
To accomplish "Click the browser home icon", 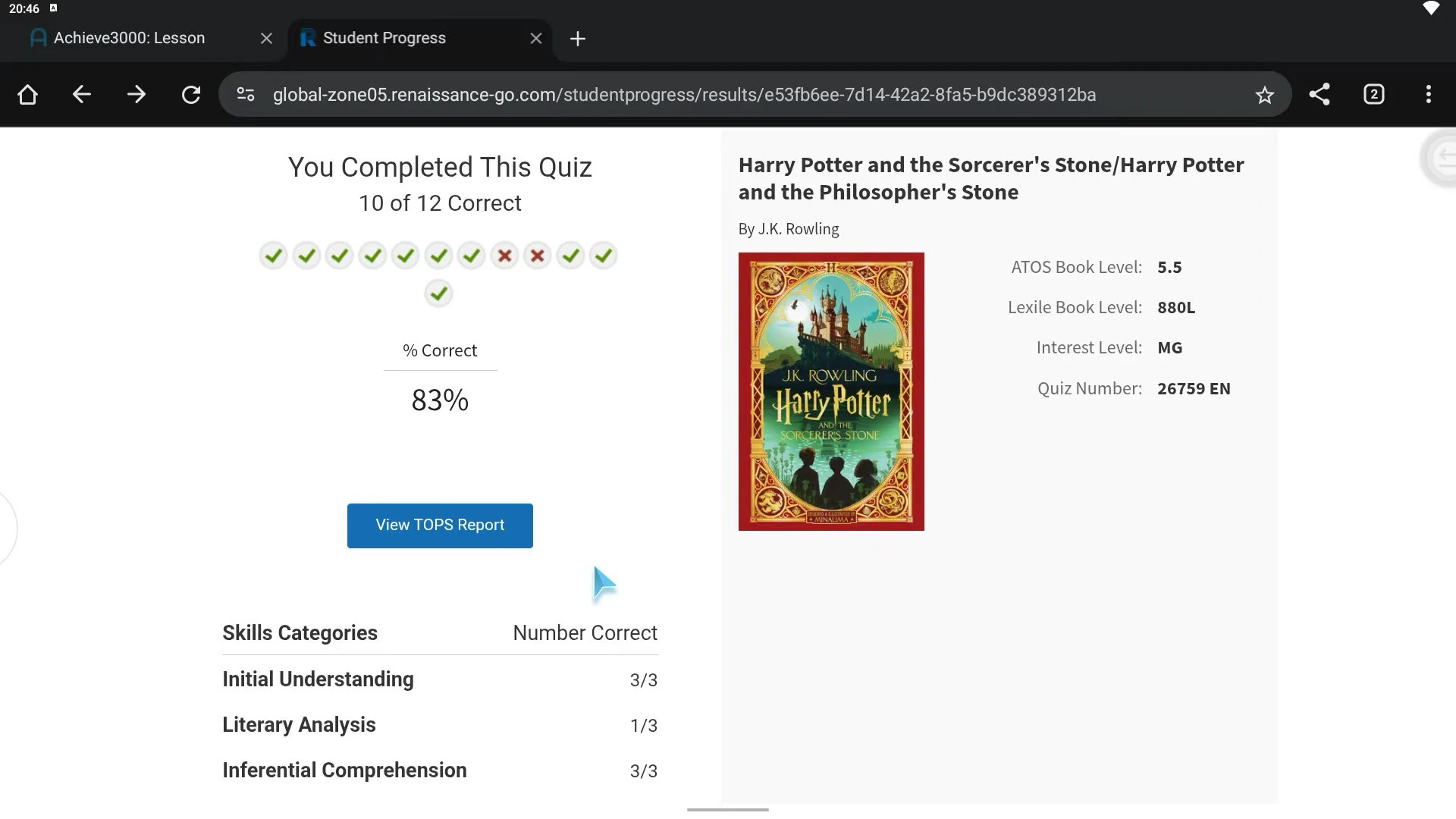I will [x=27, y=95].
